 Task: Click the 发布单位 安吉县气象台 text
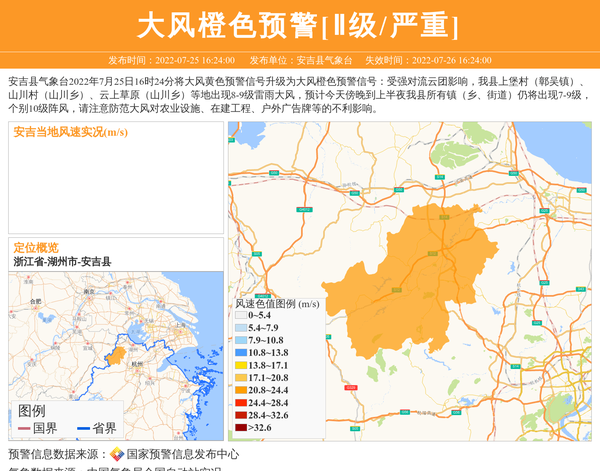[x=301, y=60]
